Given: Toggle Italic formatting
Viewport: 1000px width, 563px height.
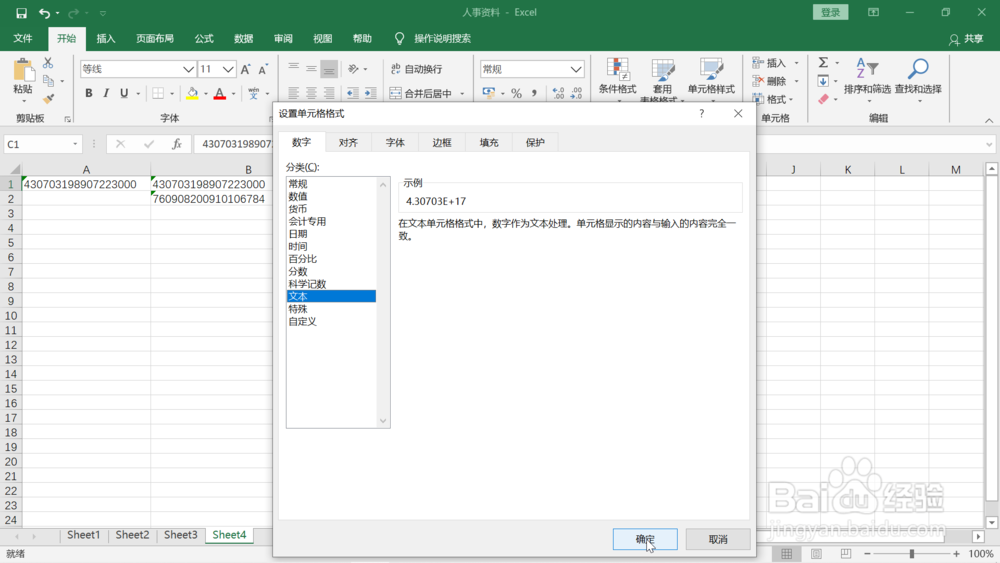Looking at the screenshot, I should point(106,93).
